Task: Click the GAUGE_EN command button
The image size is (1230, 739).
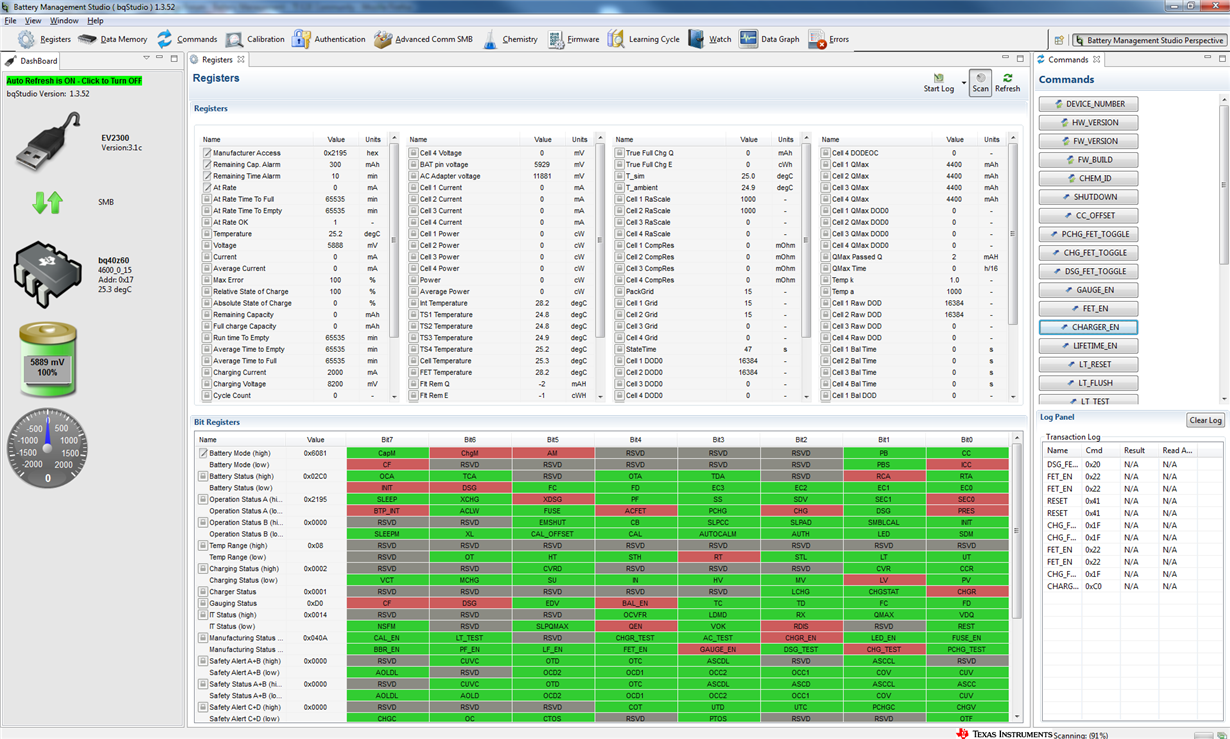Action: [x=1088, y=290]
